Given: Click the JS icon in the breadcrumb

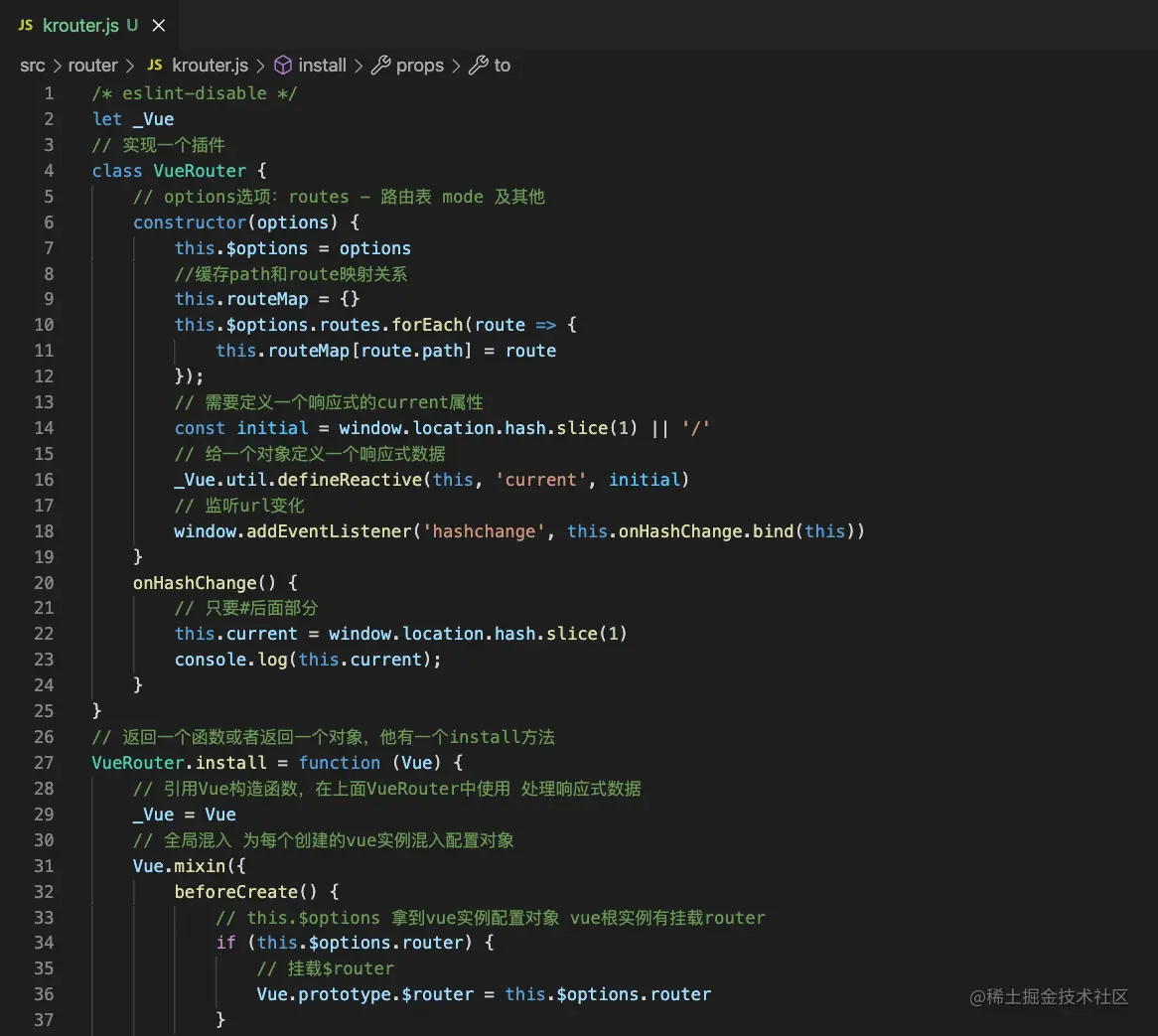Looking at the screenshot, I should click(154, 65).
